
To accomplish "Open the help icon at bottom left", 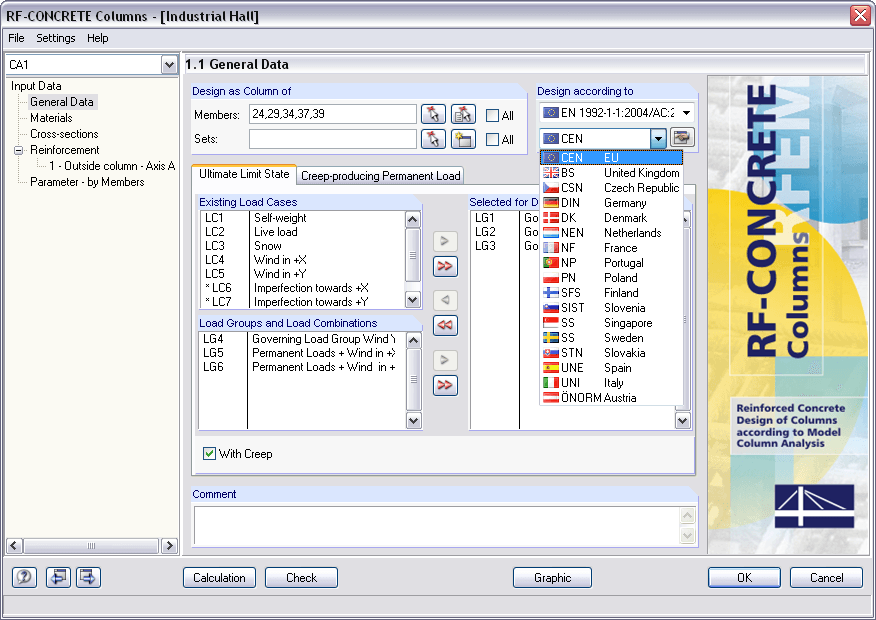I will point(24,577).
